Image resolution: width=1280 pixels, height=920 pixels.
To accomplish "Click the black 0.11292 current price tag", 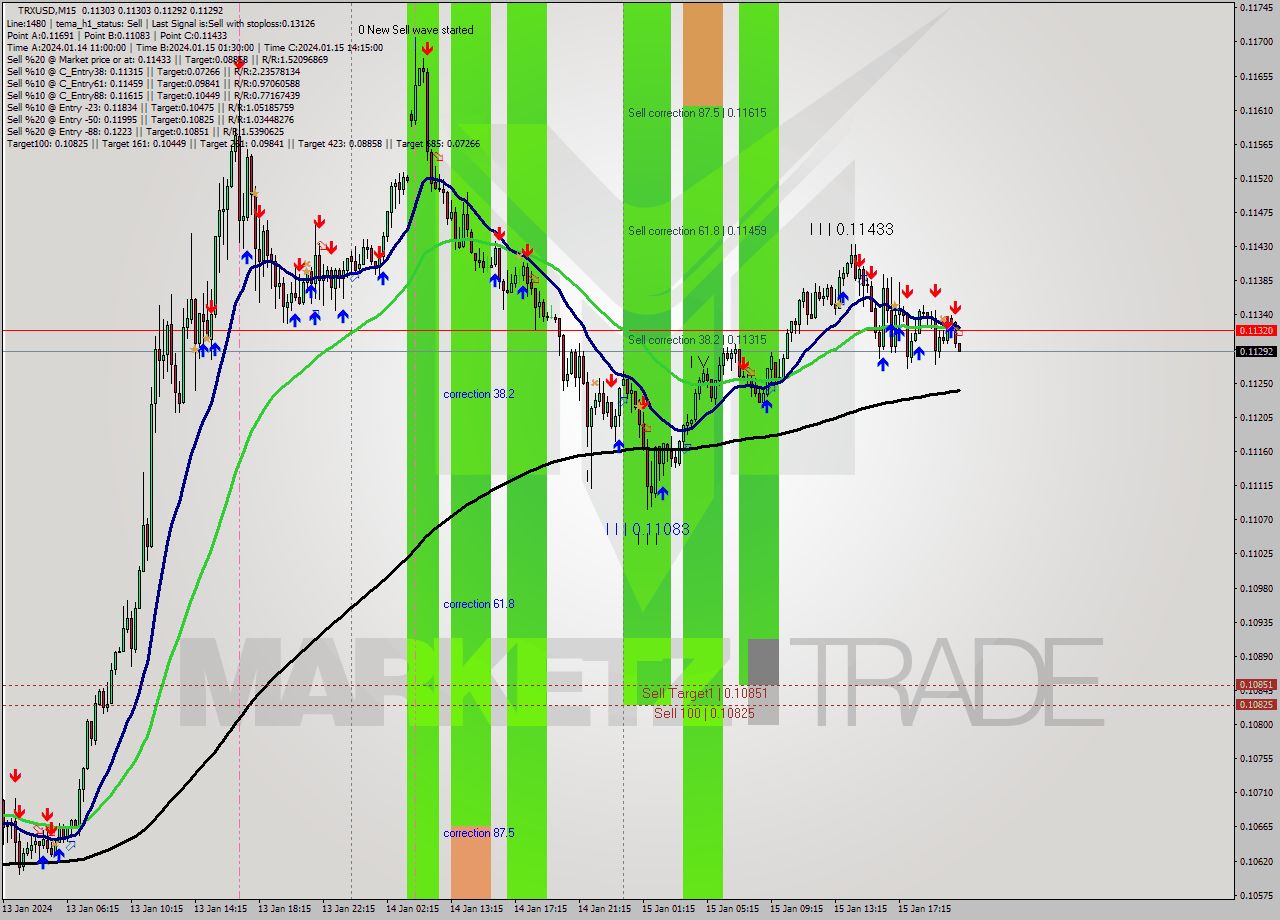I will 1256,351.
